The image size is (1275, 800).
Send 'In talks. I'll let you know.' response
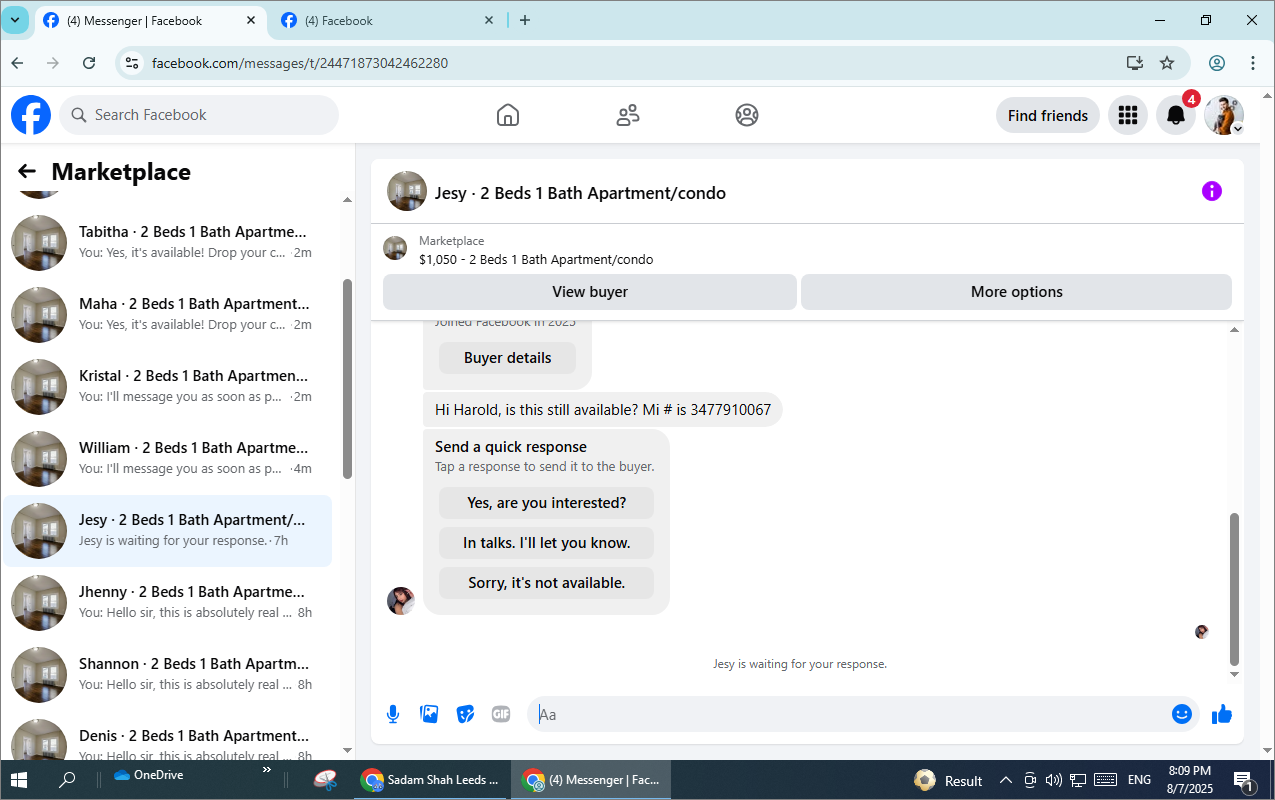click(x=546, y=543)
